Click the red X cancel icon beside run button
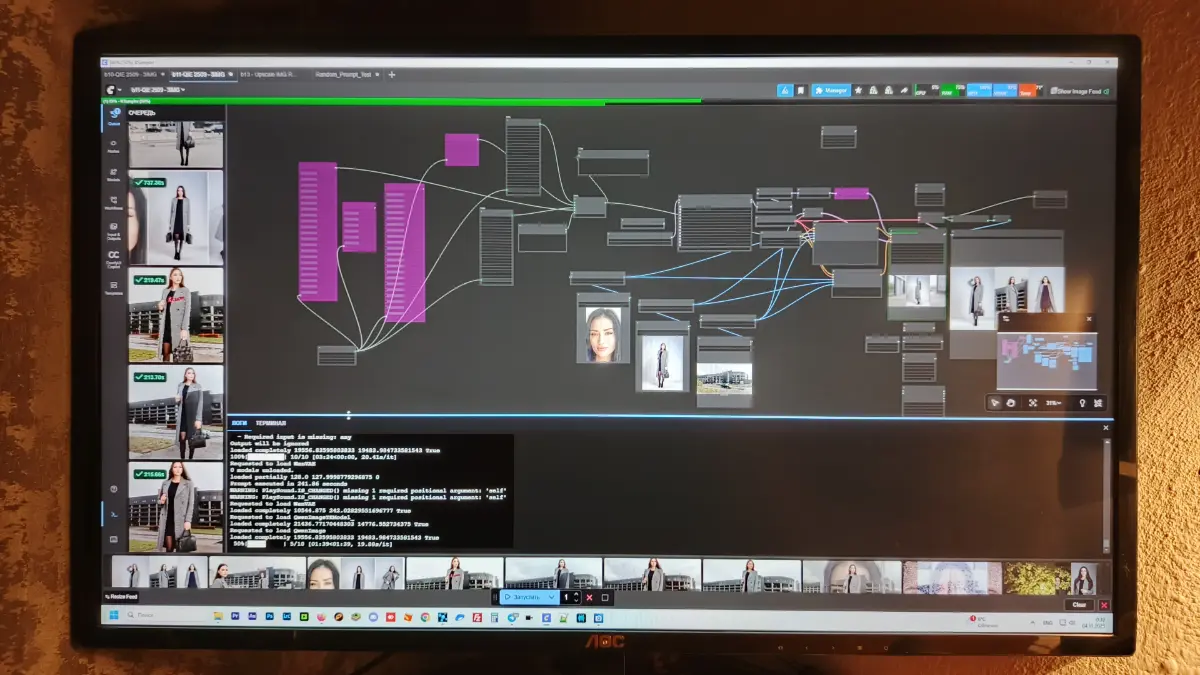Viewport: 1200px width, 675px height. point(589,597)
